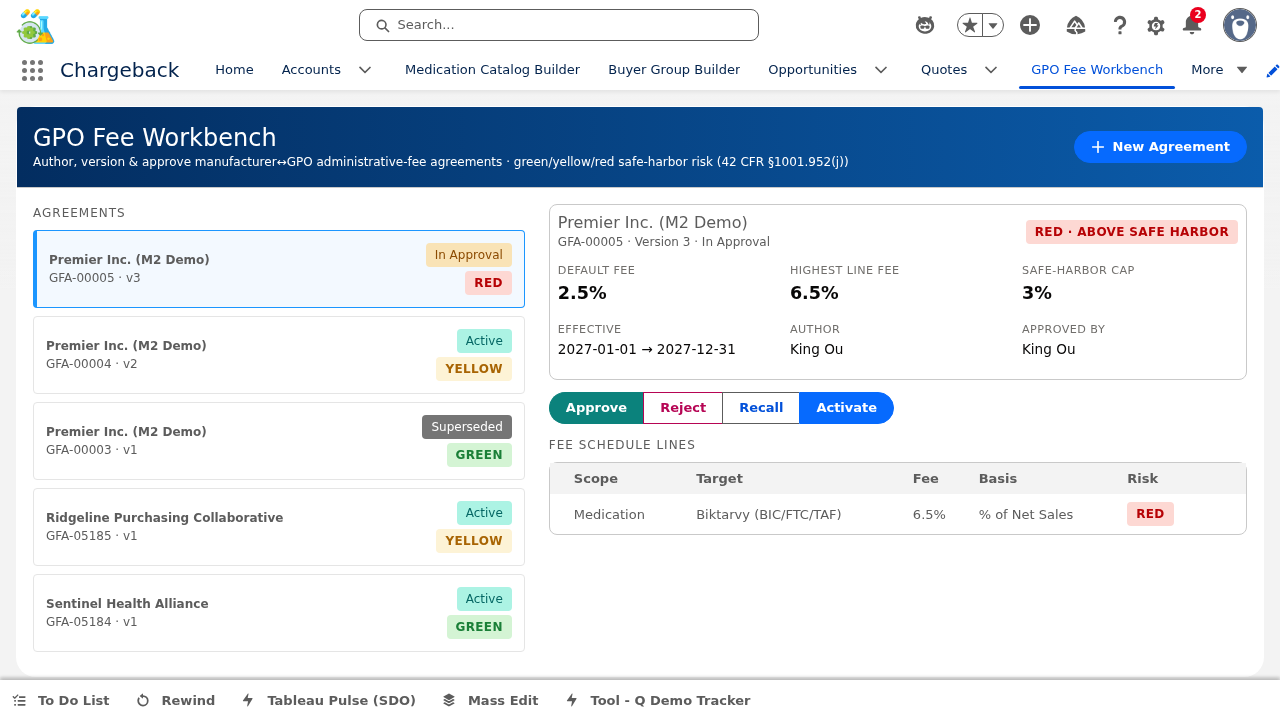Click the plus icon in New Agreement
1280x720 pixels.
click(x=1098, y=147)
